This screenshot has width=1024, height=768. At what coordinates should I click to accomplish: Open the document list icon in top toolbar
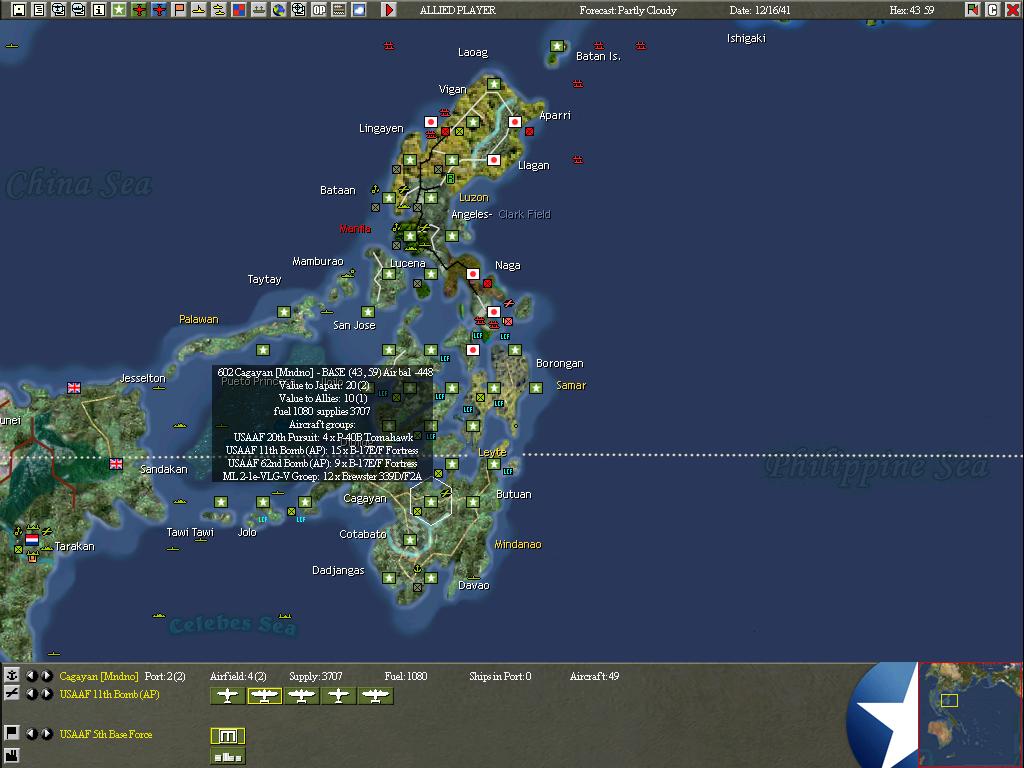click(39, 10)
